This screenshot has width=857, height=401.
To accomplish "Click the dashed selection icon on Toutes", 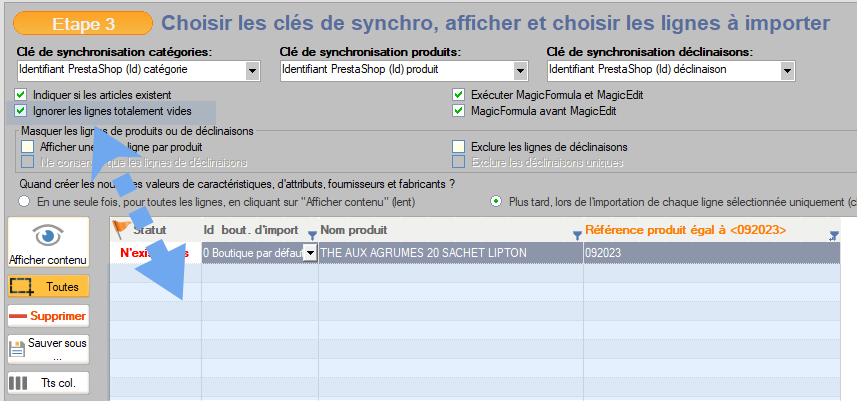I will pos(21,286).
